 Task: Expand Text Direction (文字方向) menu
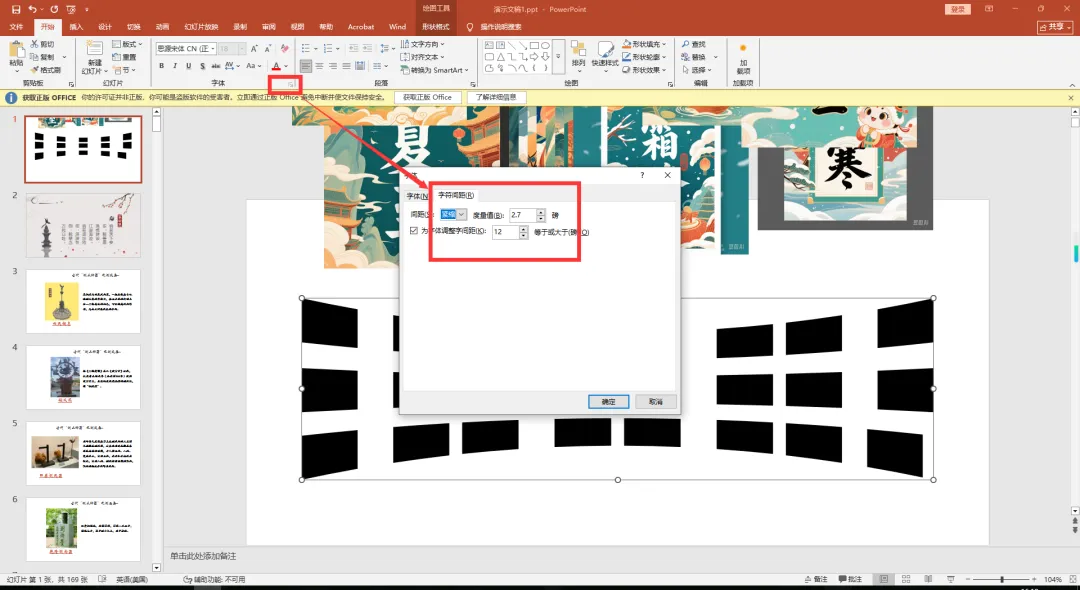point(423,44)
